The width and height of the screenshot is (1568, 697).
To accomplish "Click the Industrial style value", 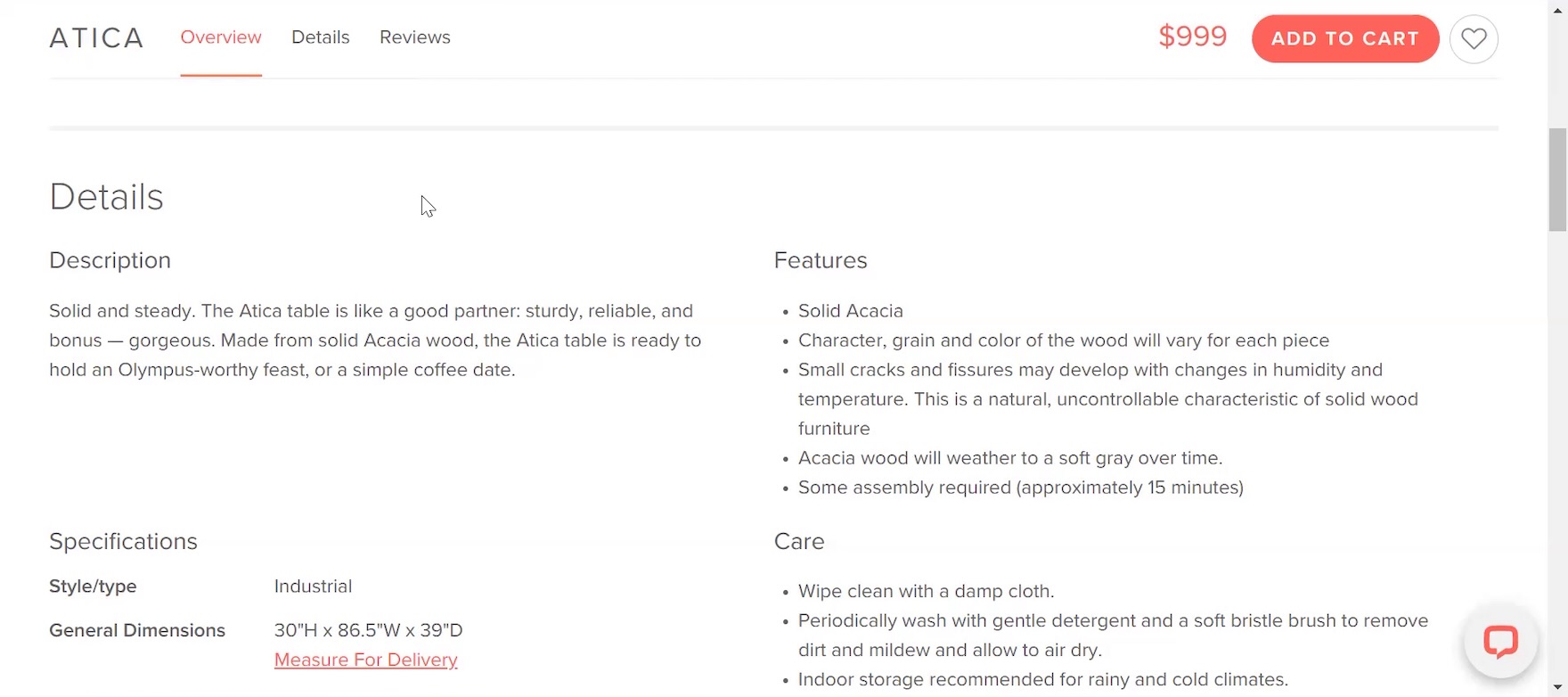I will (314, 586).
